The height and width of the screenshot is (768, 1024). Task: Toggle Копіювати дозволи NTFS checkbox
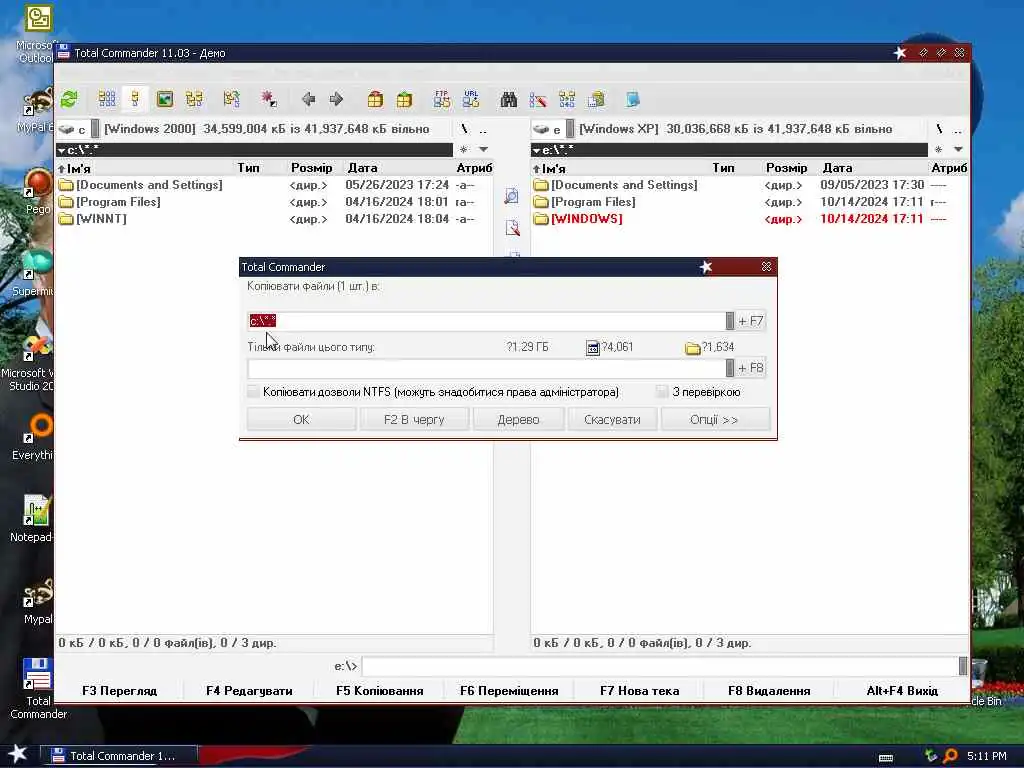tap(253, 392)
